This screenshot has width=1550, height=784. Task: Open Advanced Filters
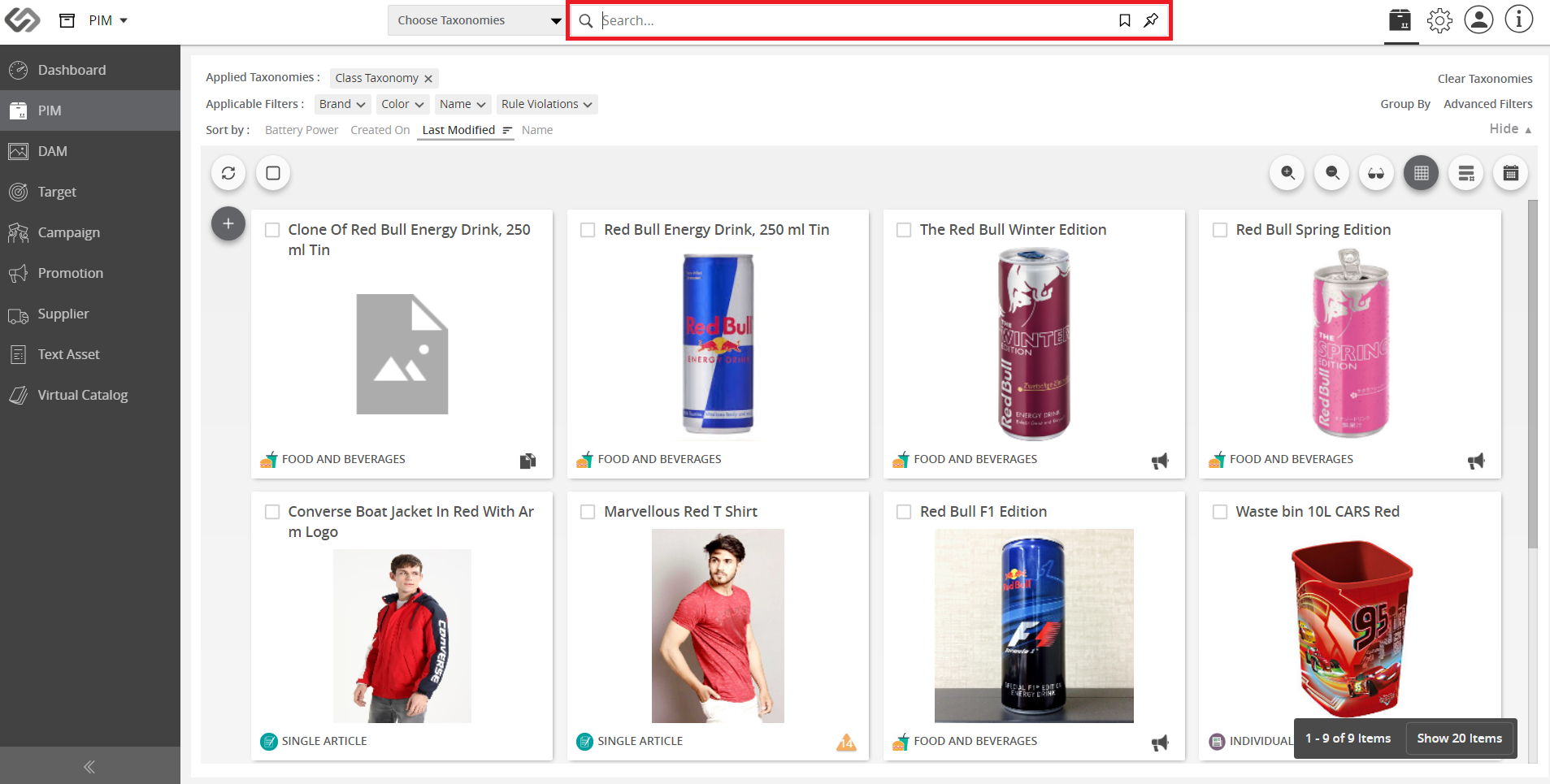pos(1488,104)
